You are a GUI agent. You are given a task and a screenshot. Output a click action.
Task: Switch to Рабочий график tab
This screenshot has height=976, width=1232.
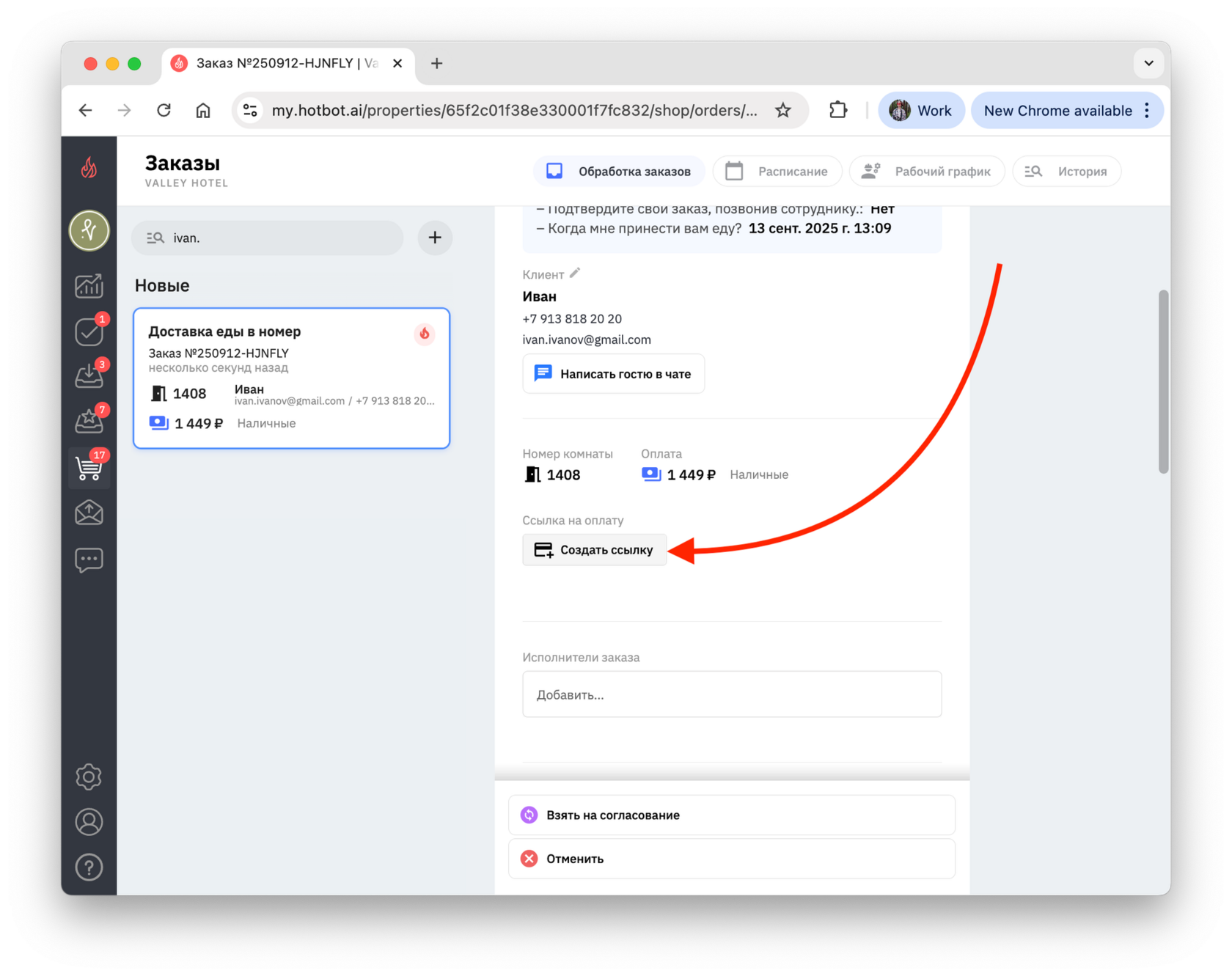click(926, 172)
